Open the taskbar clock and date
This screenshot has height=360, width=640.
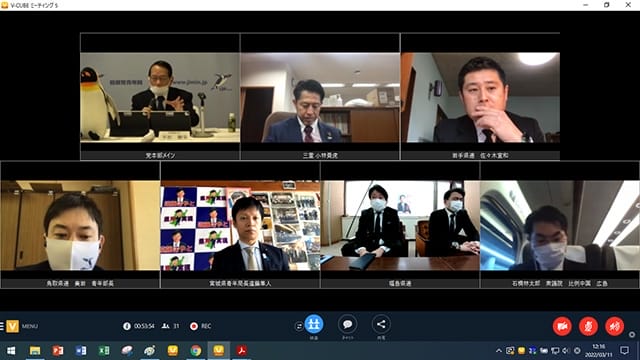pos(599,351)
